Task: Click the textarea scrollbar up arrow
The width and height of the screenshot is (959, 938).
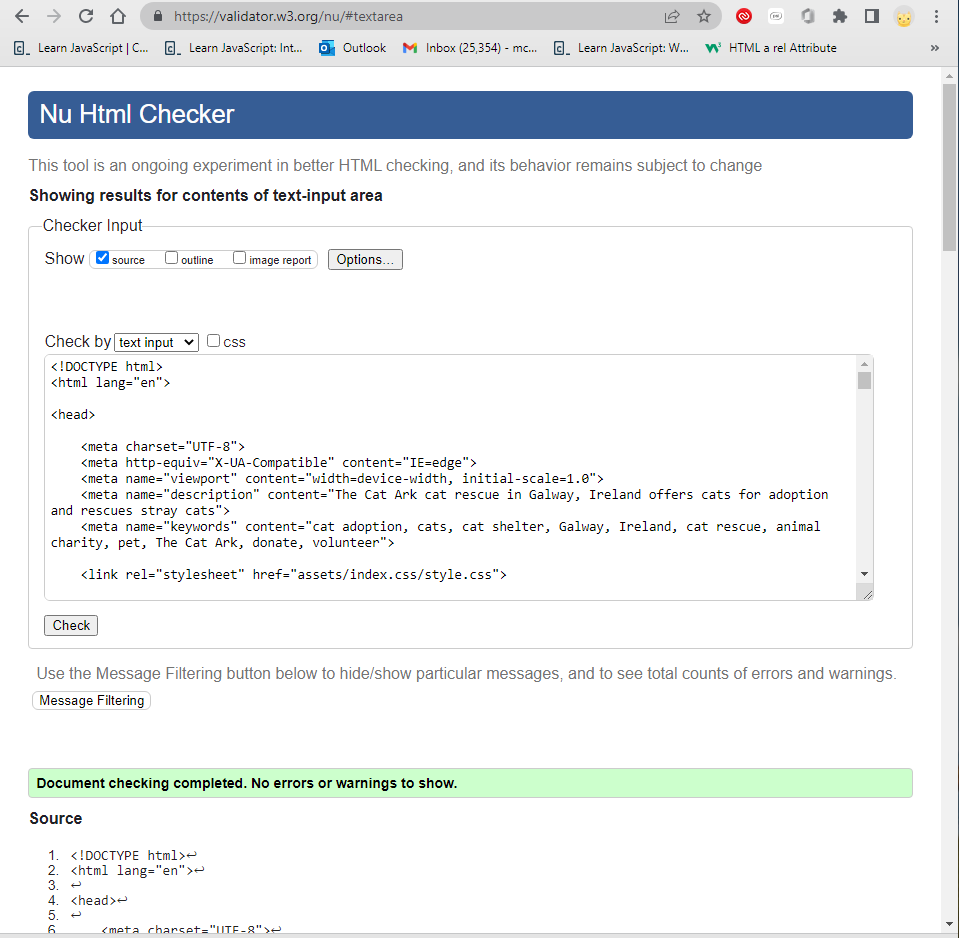Action: (864, 364)
